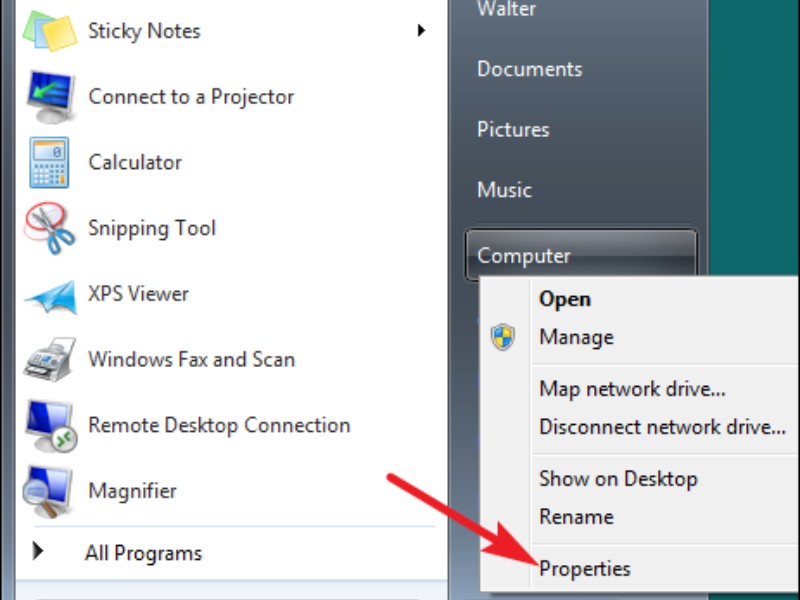Open the Windows Fax and Scan icon

coord(49,359)
